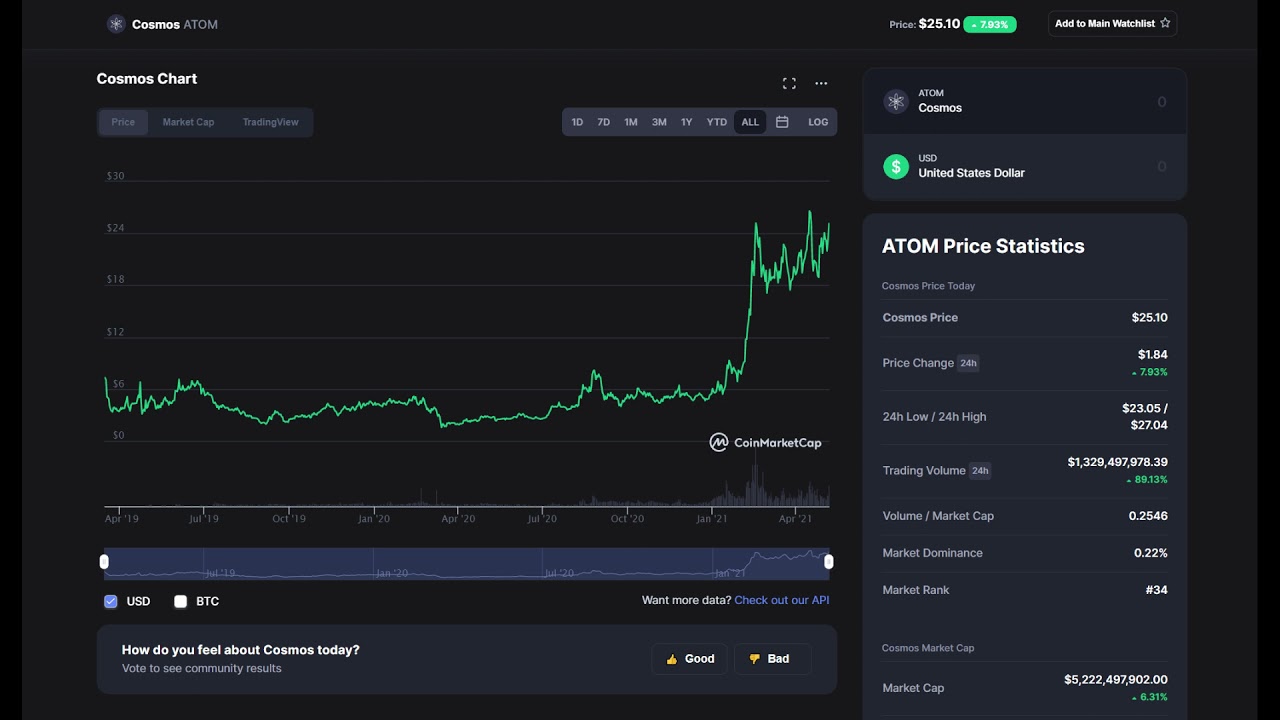Select the 7D time range
Viewport: 1280px width, 720px height.
[x=603, y=122]
